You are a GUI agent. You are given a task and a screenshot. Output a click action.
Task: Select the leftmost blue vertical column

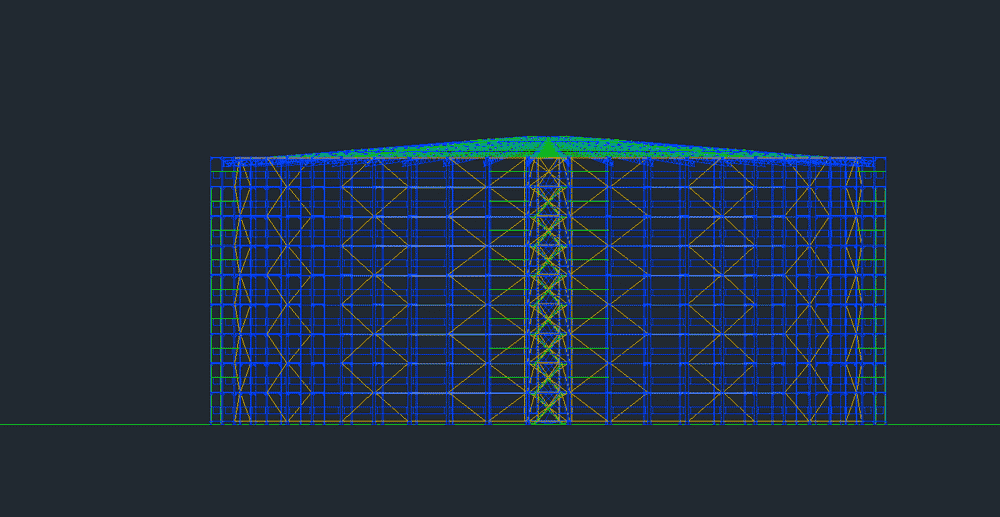212,290
